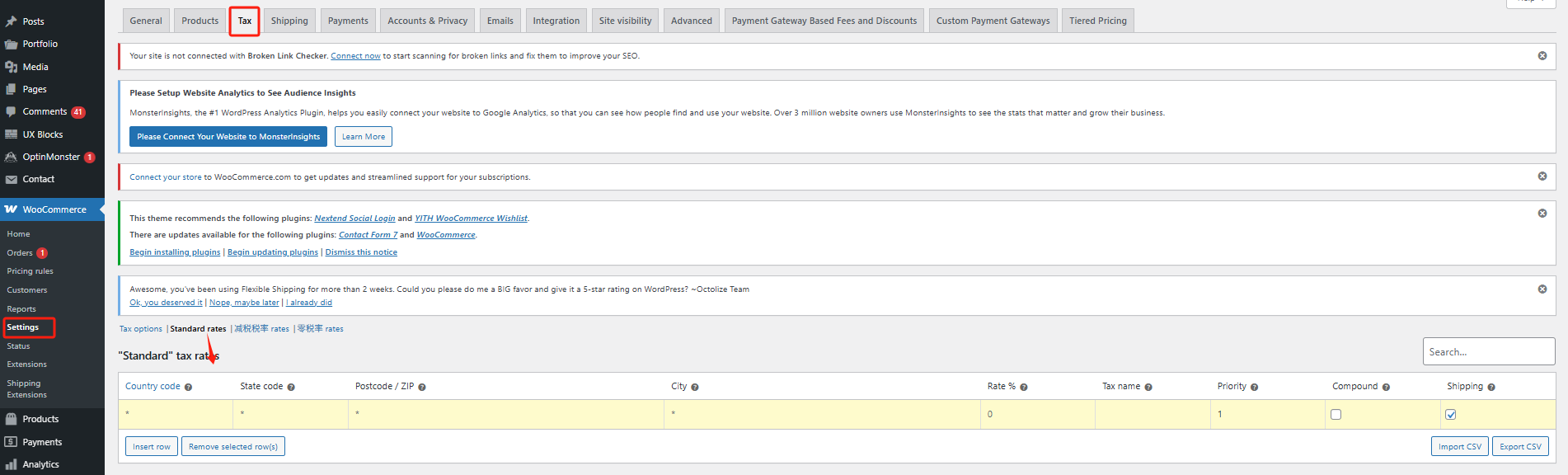Click the Portfolio folder icon
Viewport: 1568px width, 475px height.
click(11, 45)
